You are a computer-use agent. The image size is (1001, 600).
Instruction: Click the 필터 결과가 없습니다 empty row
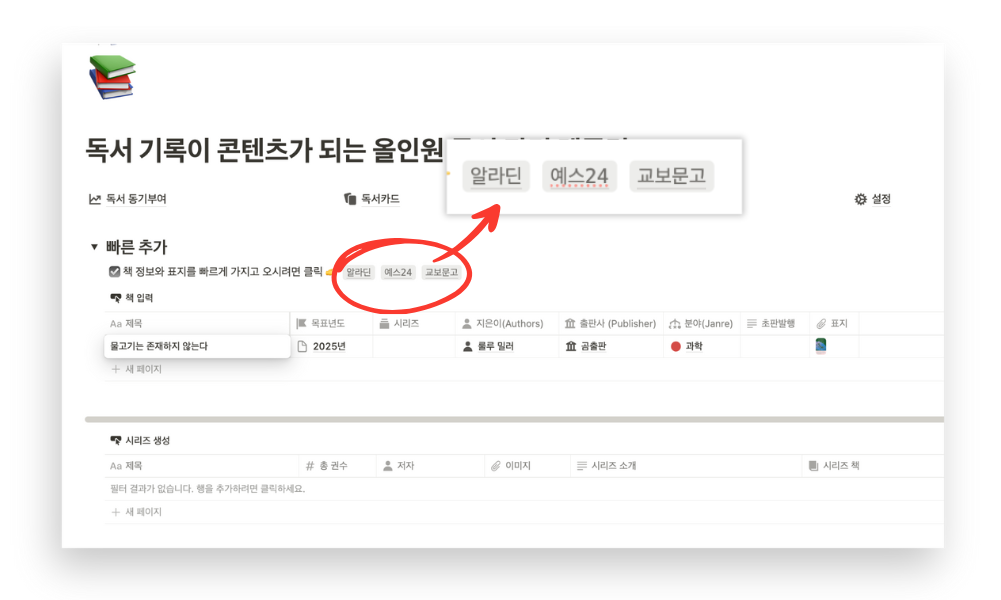[x=207, y=489]
